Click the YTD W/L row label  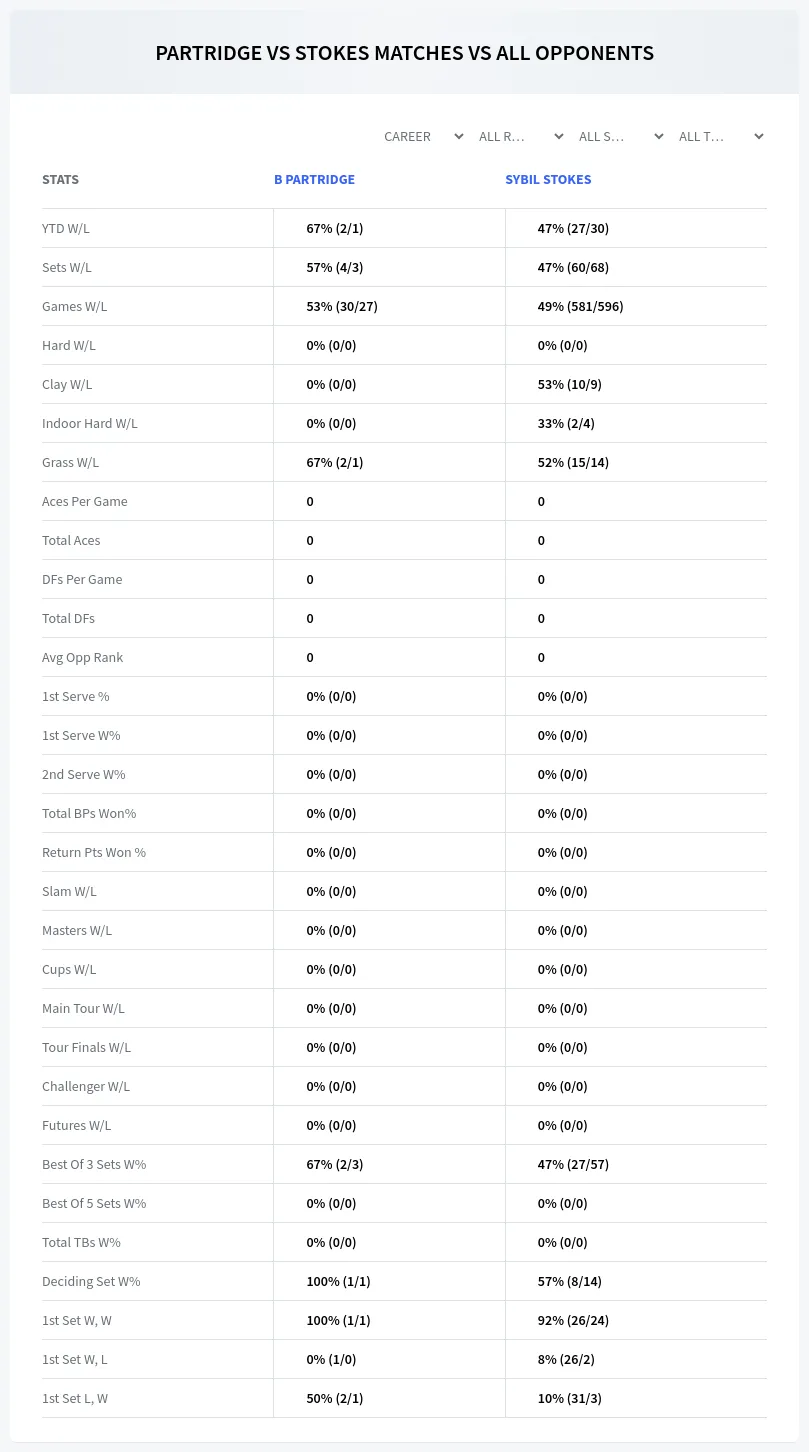point(66,228)
